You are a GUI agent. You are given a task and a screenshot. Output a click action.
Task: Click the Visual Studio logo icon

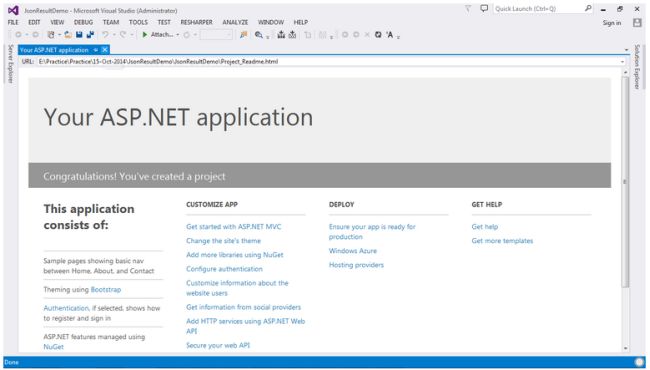click(13, 10)
